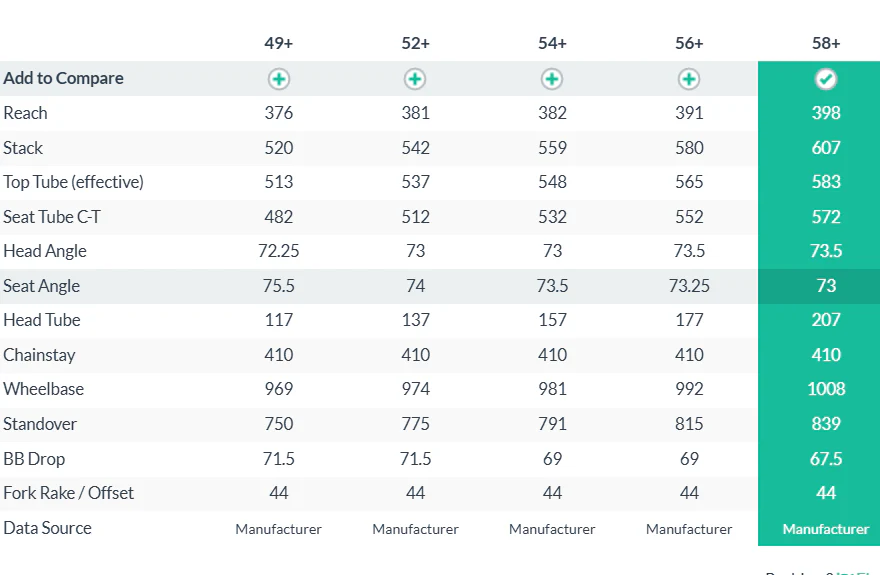Click the Add to Compare label
880x575 pixels.
tap(63, 79)
